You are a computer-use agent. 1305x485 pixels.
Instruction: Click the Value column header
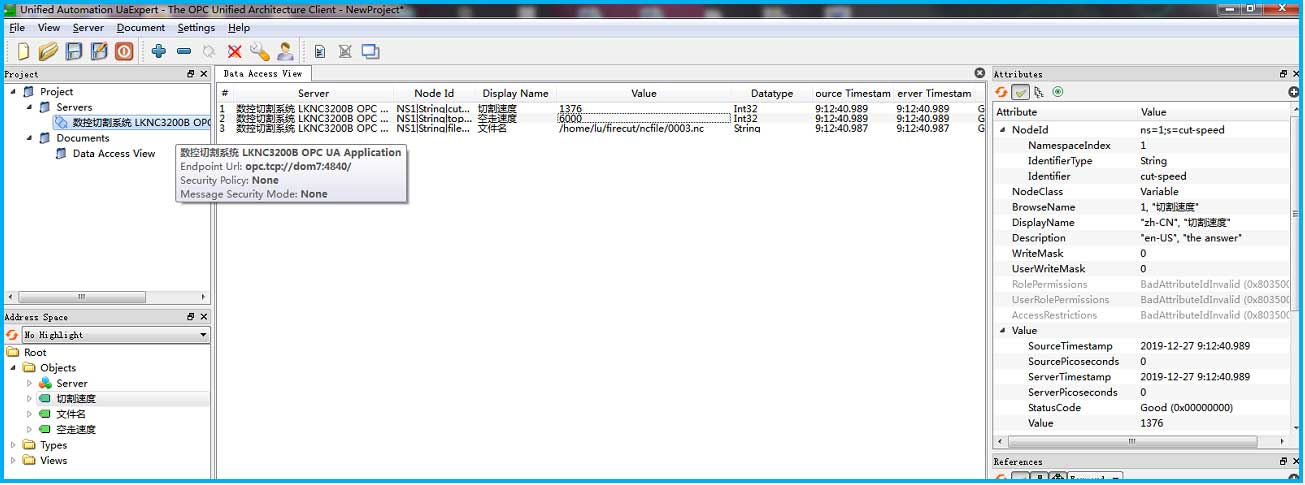pos(644,93)
